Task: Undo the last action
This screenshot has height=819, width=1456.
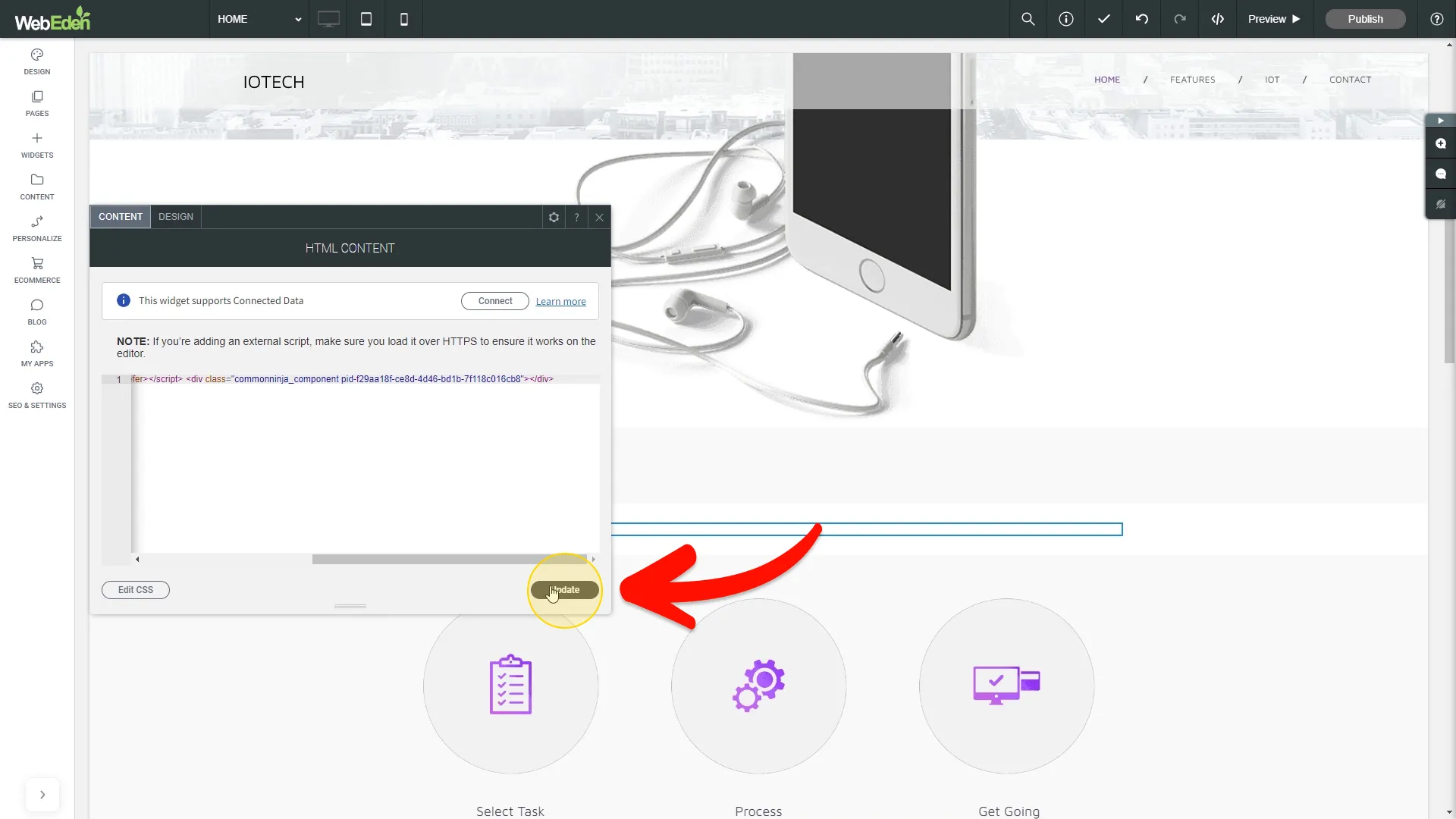Action: [1142, 19]
